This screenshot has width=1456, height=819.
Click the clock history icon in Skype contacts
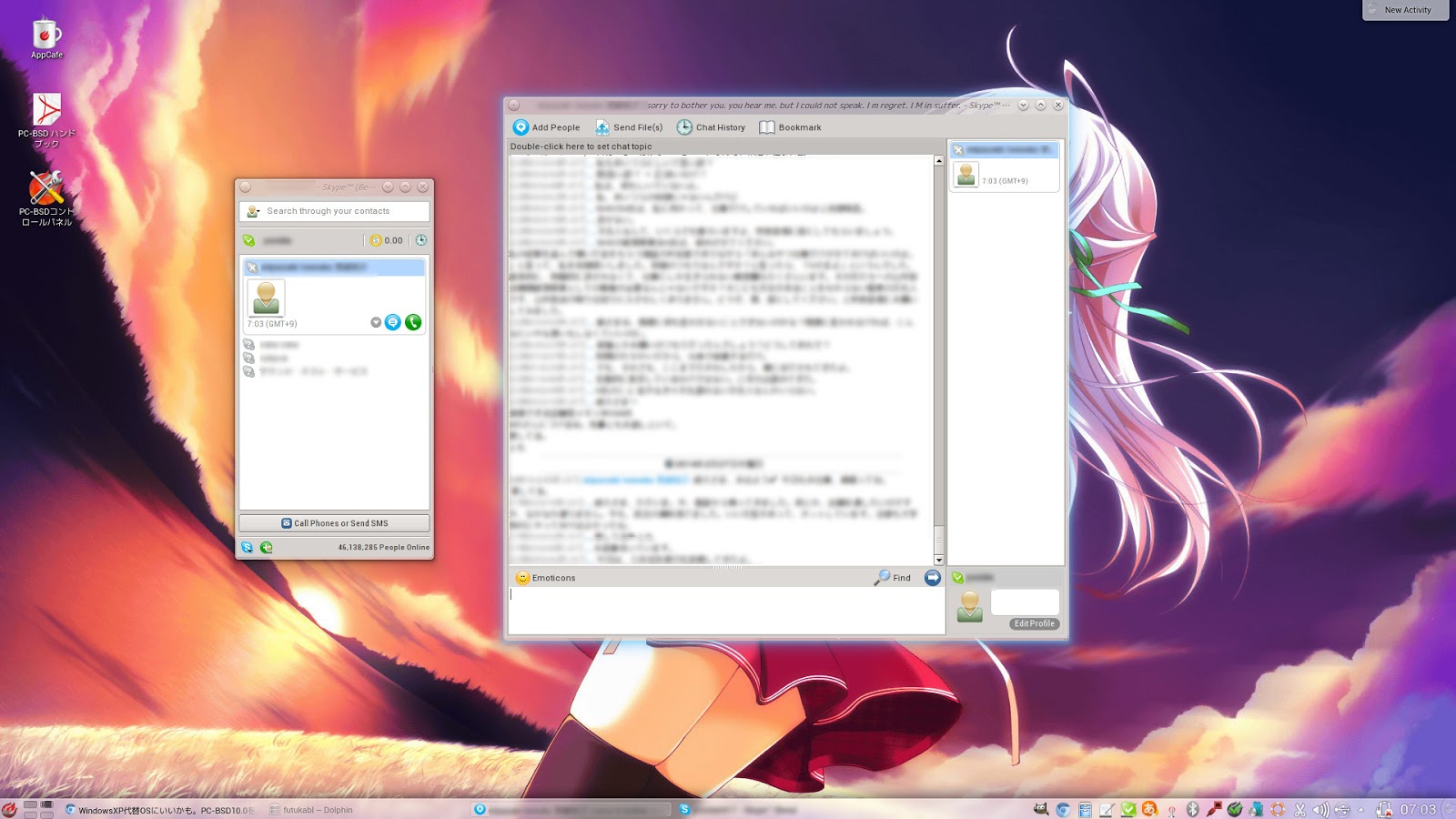pos(420,240)
